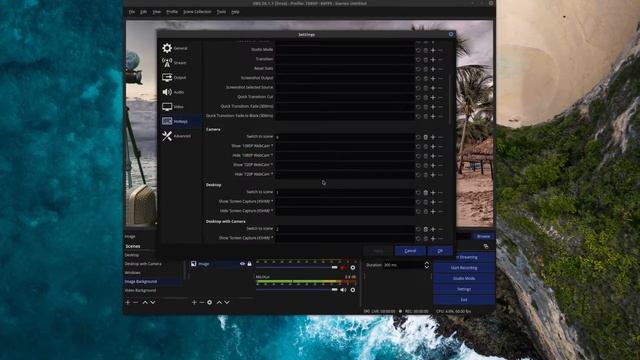Open the Tools menu
The height and width of the screenshot is (360, 640).
(221, 12)
